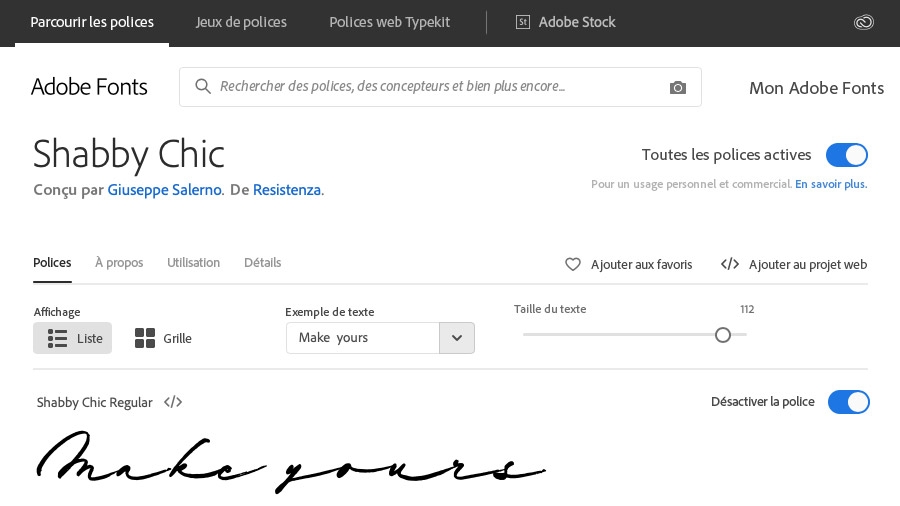Viewport: 900px width, 506px height.
Task: Click in the font search input field
Action: tap(440, 87)
